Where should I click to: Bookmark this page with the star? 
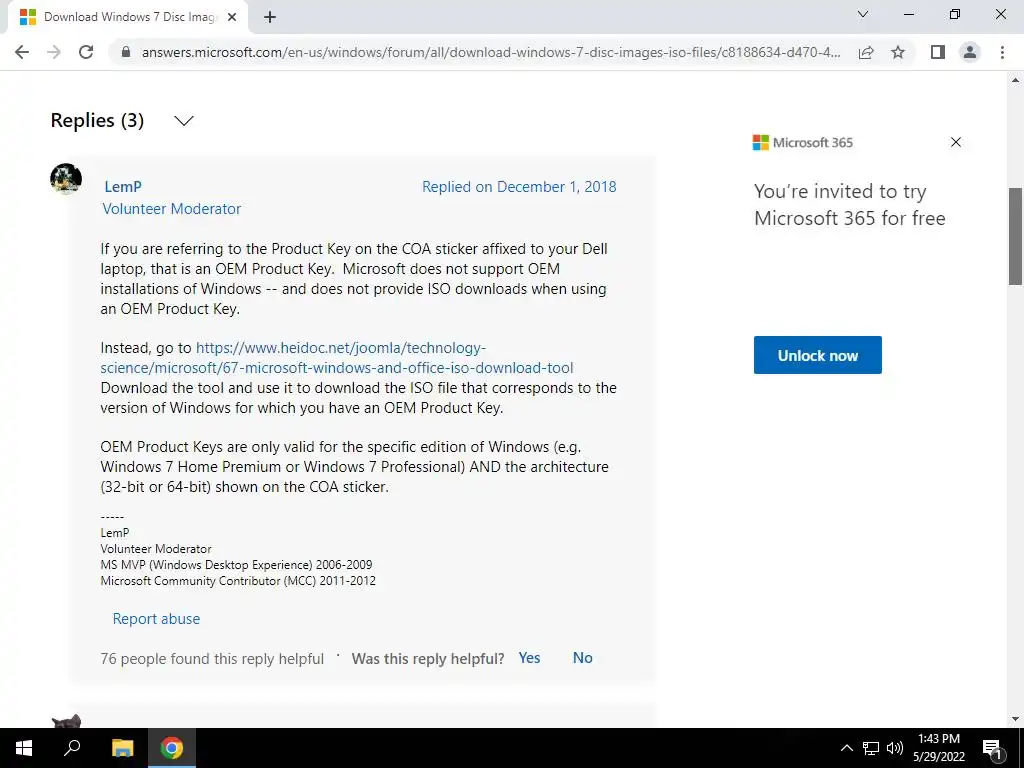tap(898, 52)
